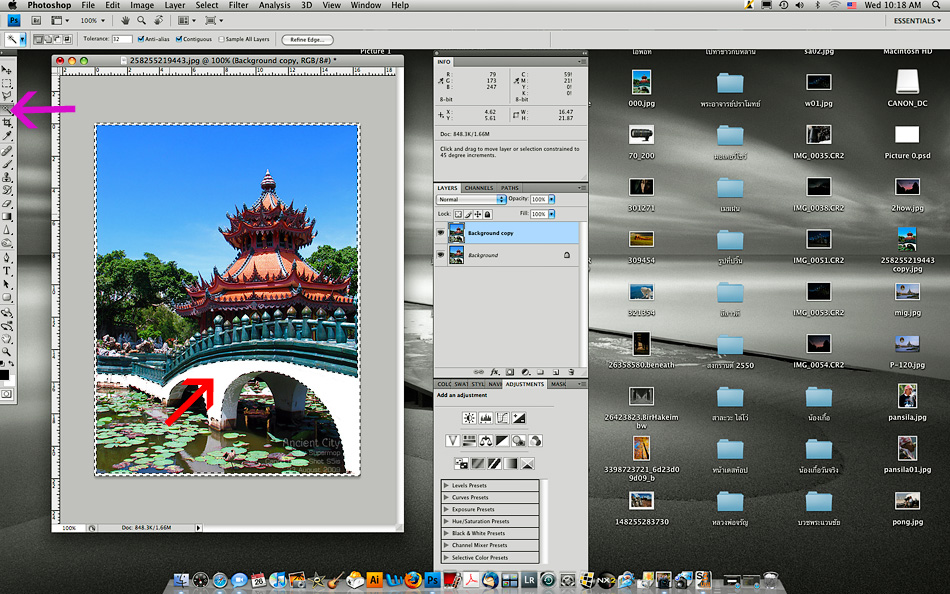The height and width of the screenshot is (594, 950).
Task: Select the Type tool
Action: tap(7, 271)
